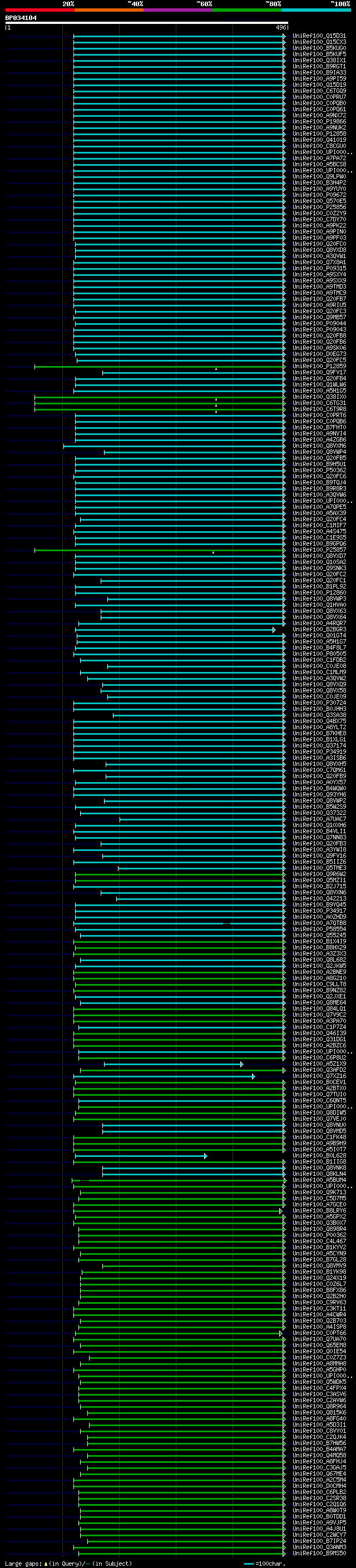Click the short cyan bar for UniRef100_B0L628
The width and height of the screenshot is (356, 1568).
(x=141, y=1156)
